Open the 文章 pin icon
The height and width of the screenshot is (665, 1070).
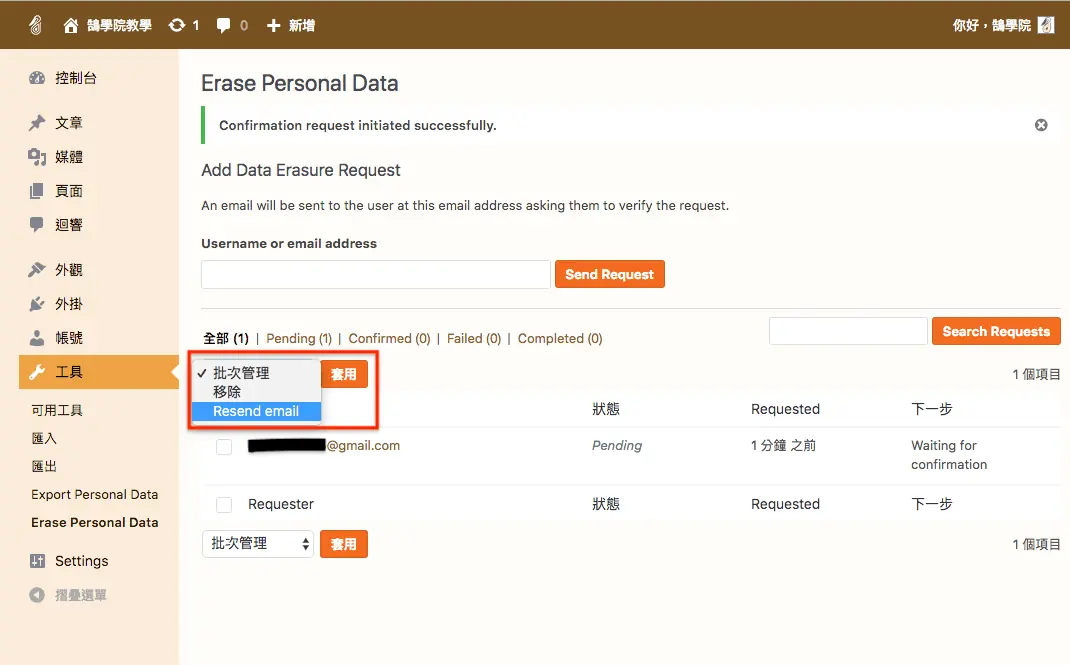tap(37, 123)
